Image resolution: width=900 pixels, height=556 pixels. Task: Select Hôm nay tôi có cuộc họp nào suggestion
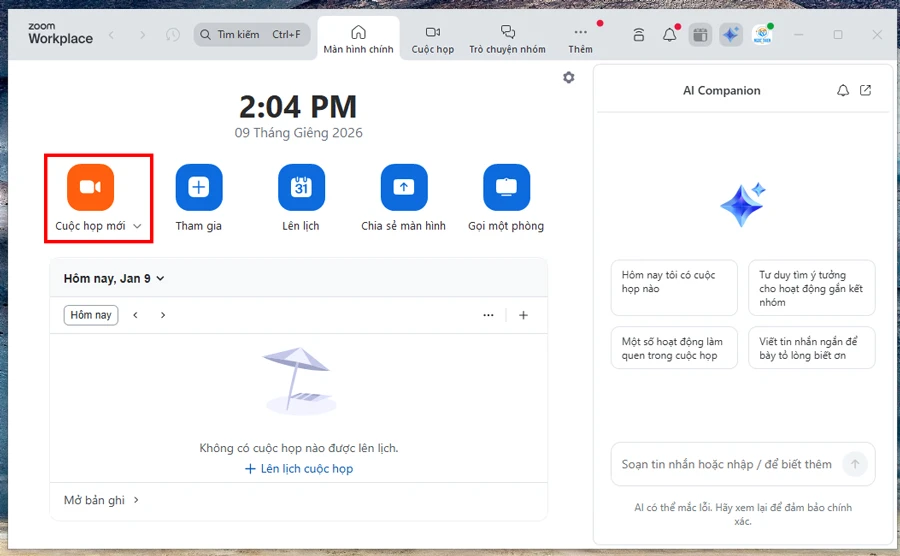pyautogui.click(x=674, y=288)
